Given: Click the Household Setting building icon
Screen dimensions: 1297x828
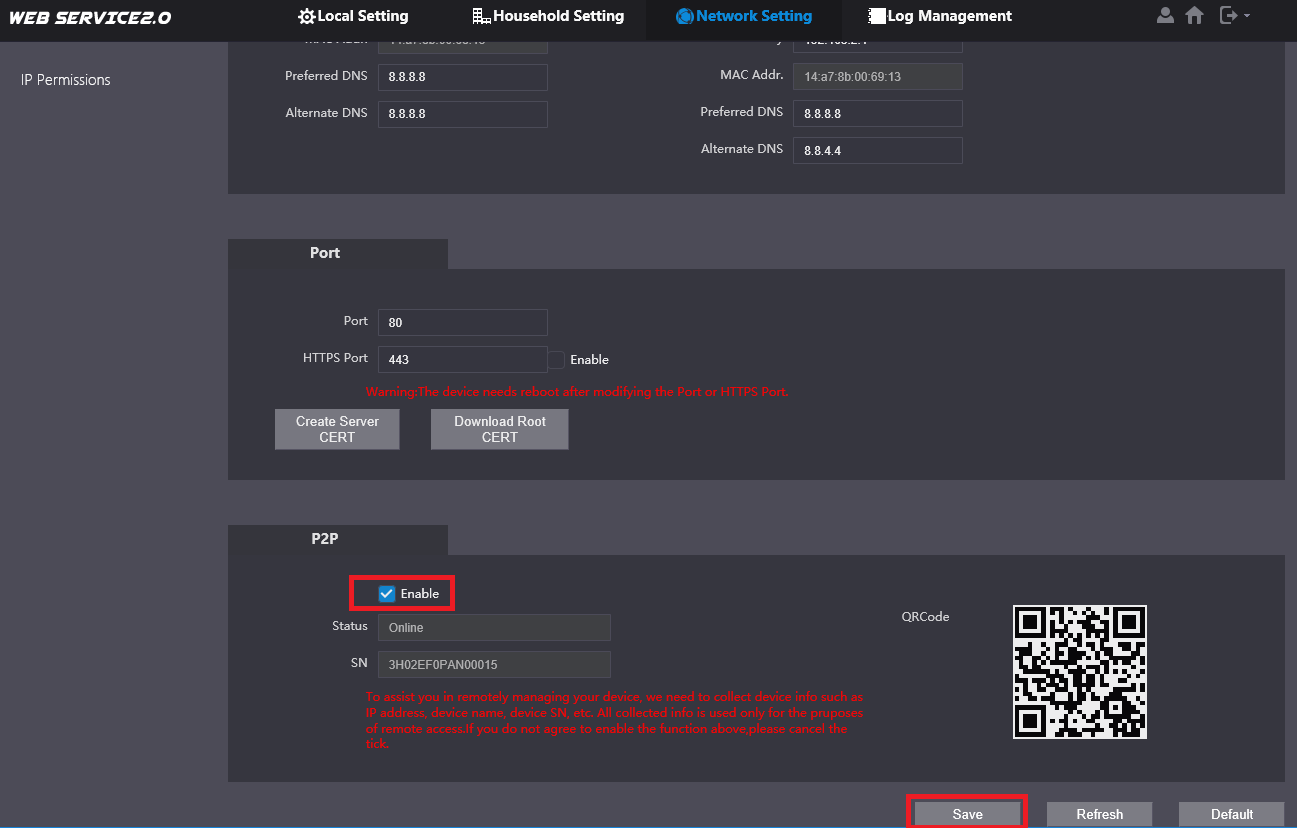Looking at the screenshot, I should [x=482, y=16].
